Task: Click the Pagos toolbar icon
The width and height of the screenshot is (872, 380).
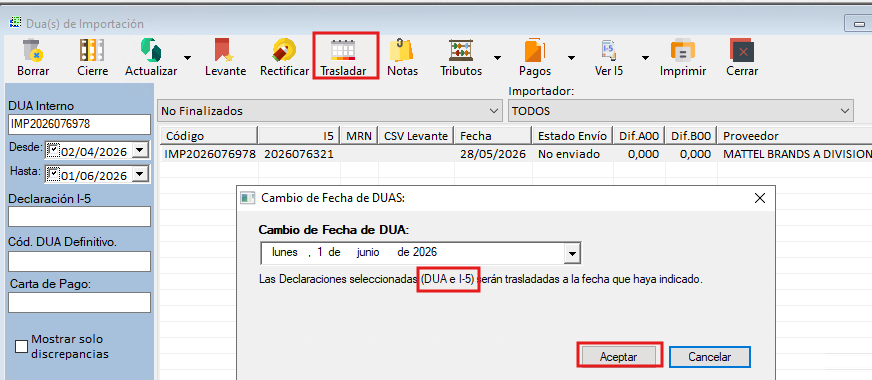Action: 534,50
